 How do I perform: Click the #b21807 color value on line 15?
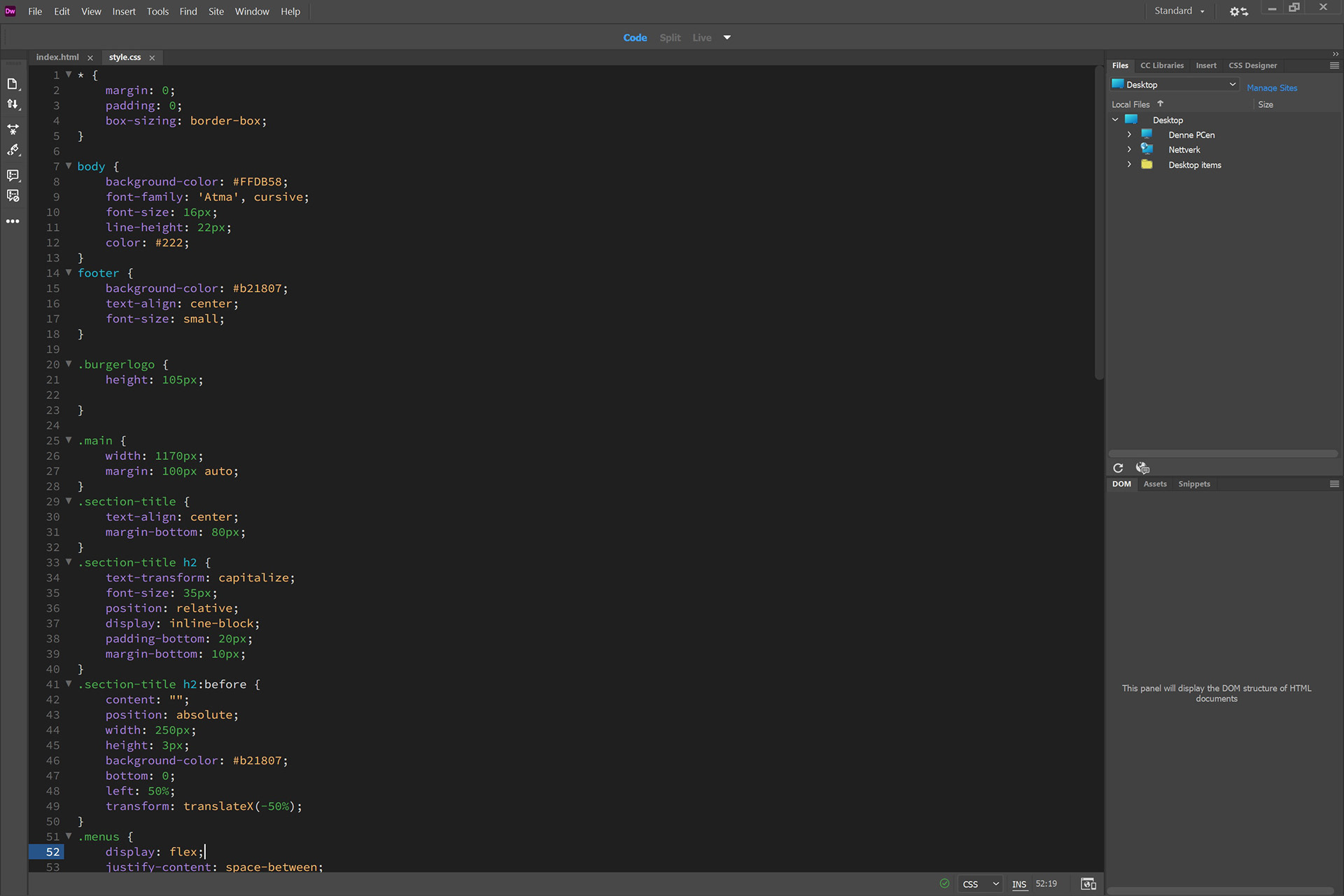[x=257, y=288]
